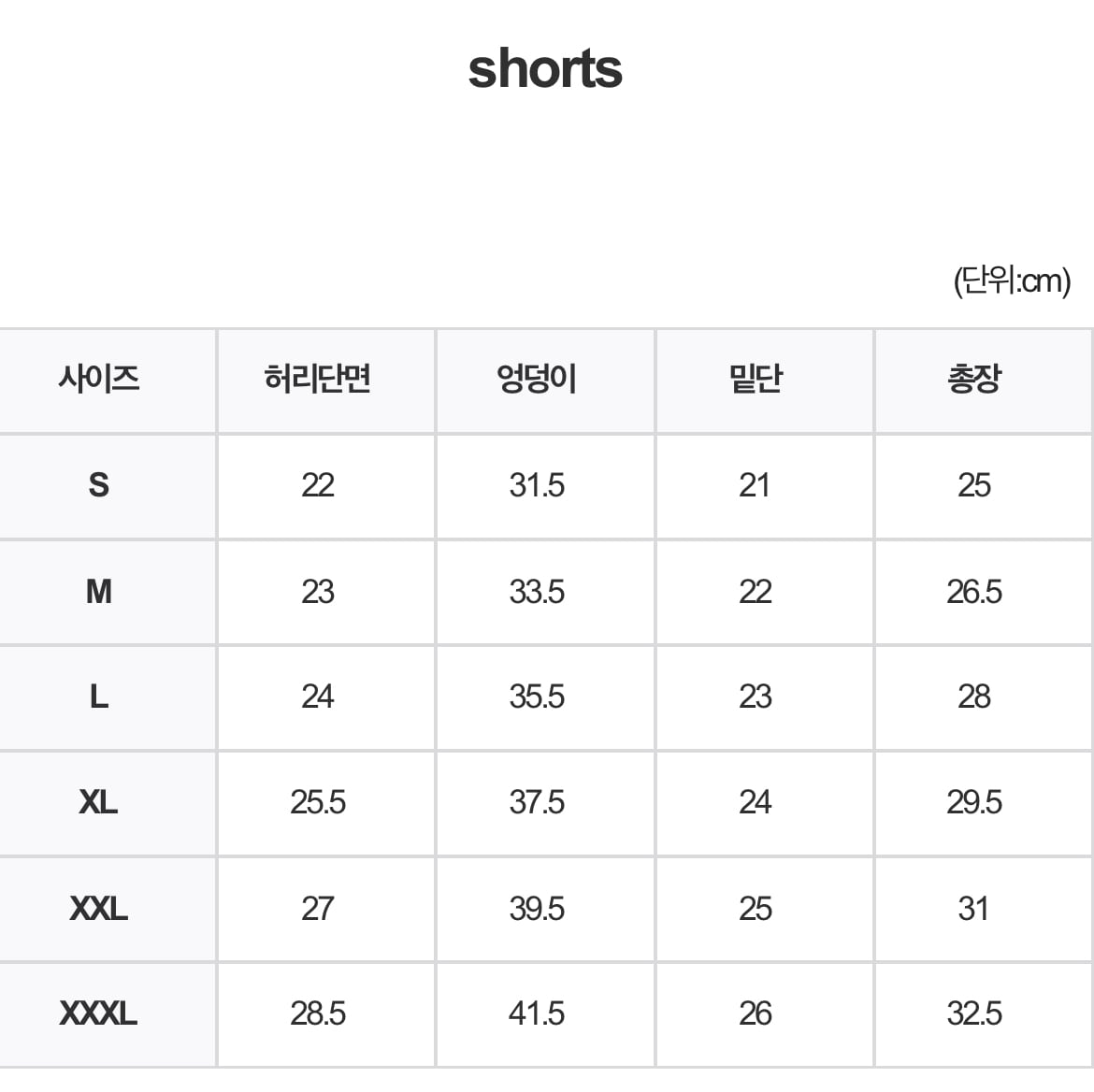Image resolution: width=1094 pixels, height=1092 pixels.
Task: Select the 41.5 hip value cell
Action: (x=537, y=1013)
